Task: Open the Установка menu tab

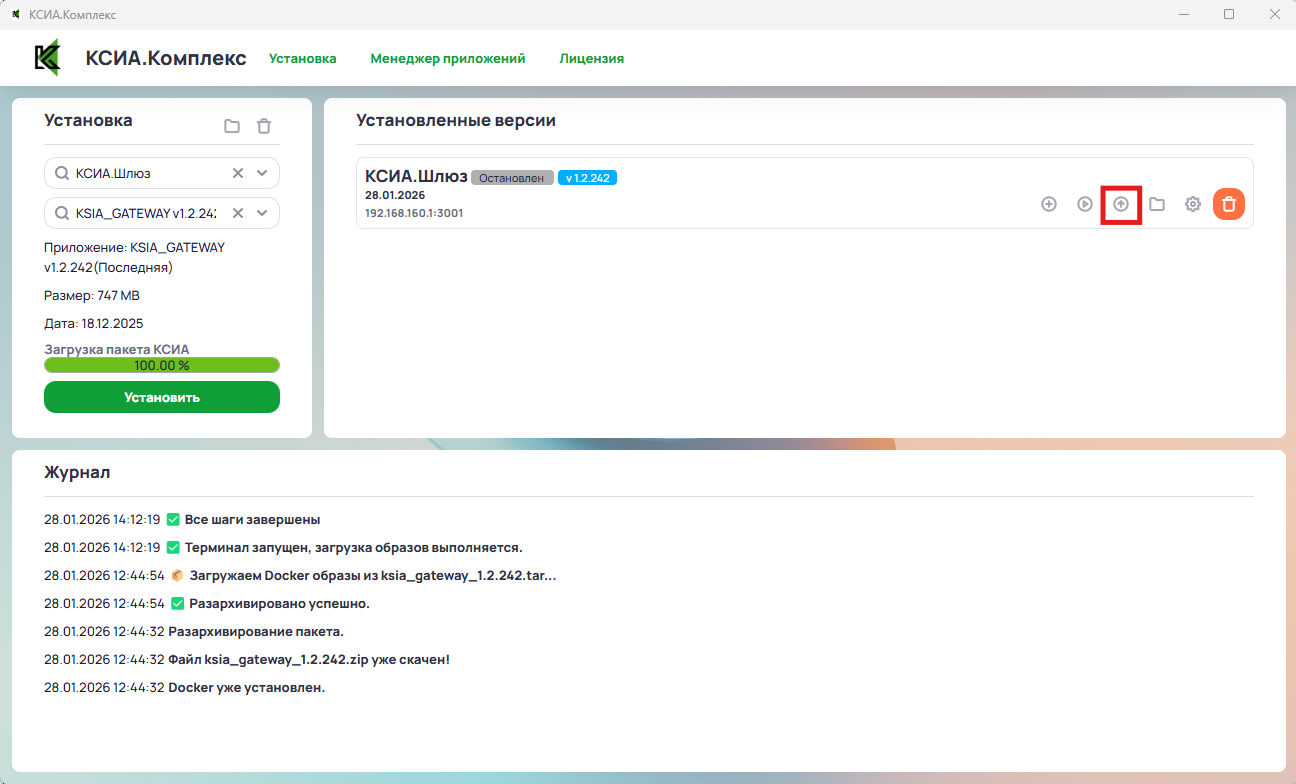Action: click(x=302, y=59)
